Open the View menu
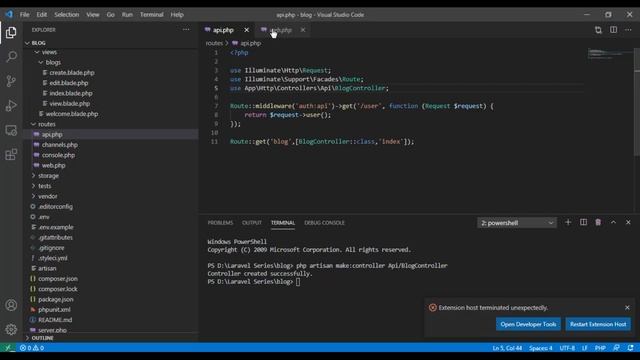This screenshot has height=360, width=640. 93,14
